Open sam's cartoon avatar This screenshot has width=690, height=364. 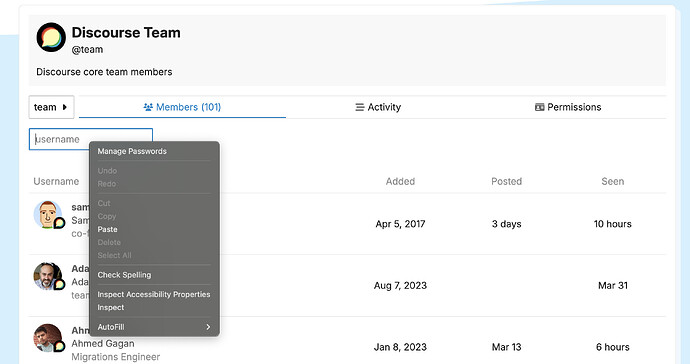click(48, 214)
